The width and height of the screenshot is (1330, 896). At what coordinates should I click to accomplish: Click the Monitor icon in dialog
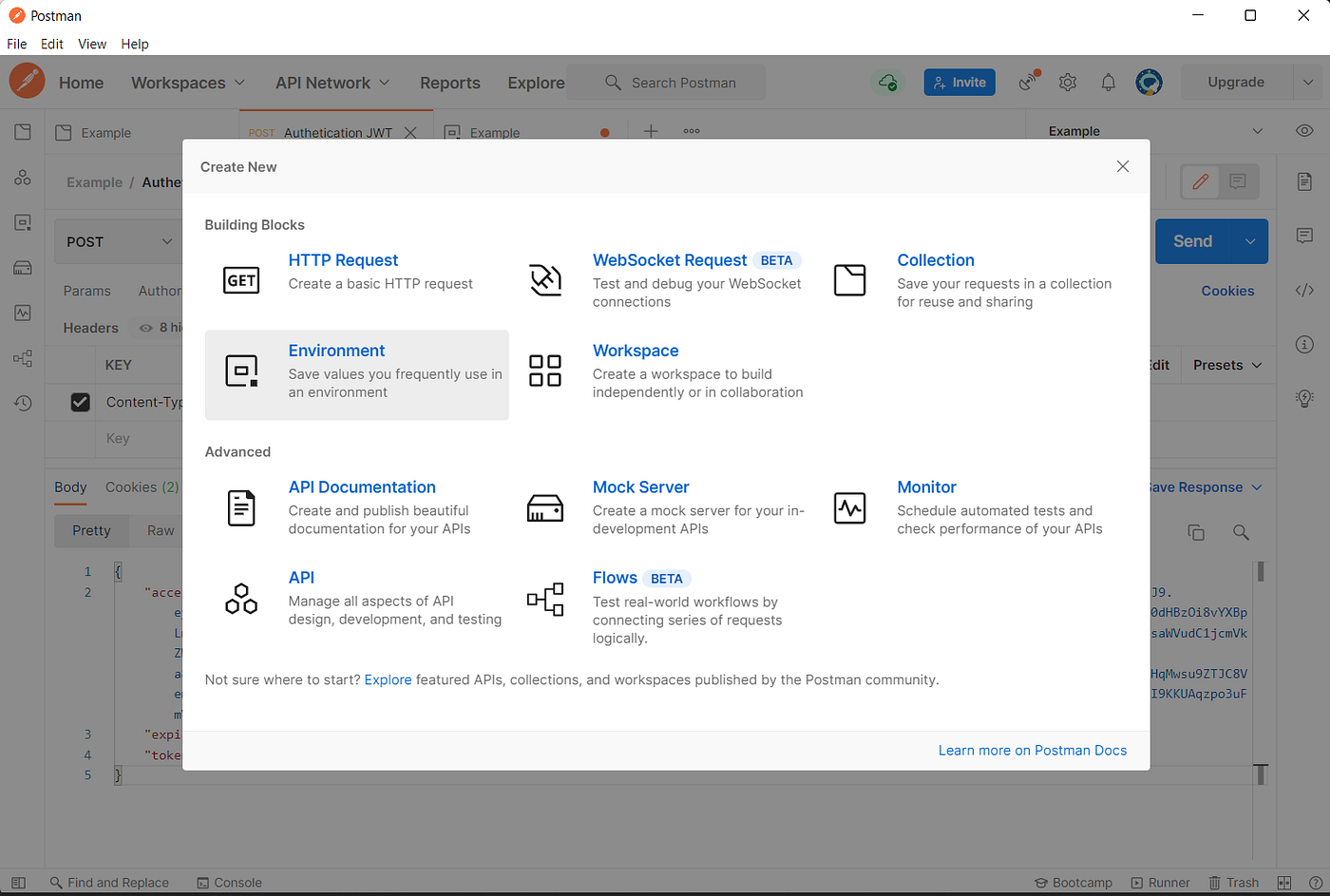click(850, 508)
